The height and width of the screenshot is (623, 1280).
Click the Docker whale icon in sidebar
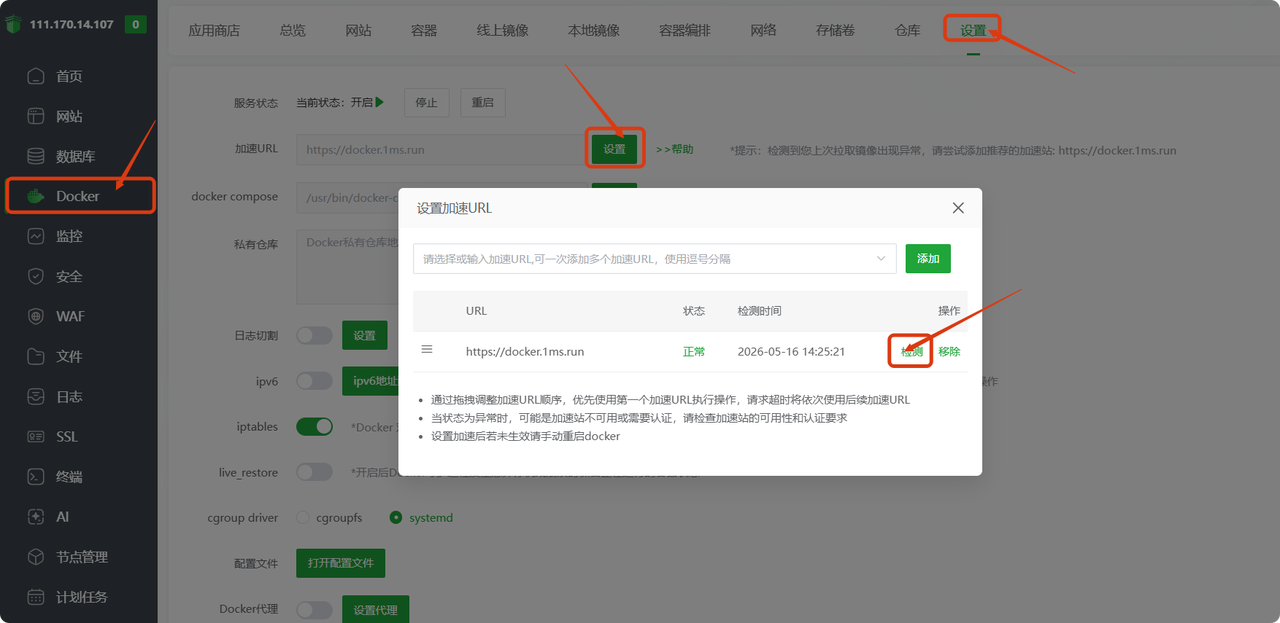click(36, 196)
